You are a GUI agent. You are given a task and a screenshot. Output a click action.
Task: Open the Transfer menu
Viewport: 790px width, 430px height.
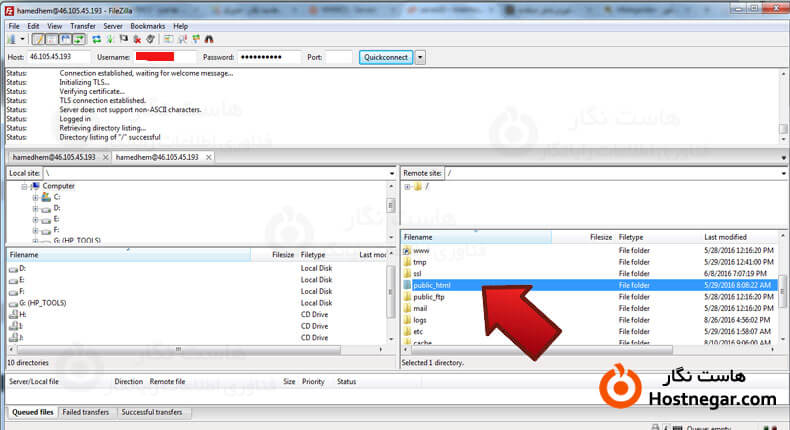[83, 26]
